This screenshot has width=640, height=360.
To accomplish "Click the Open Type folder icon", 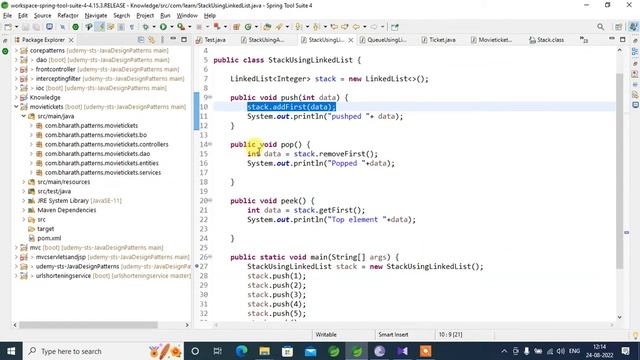I will tap(267, 27).
